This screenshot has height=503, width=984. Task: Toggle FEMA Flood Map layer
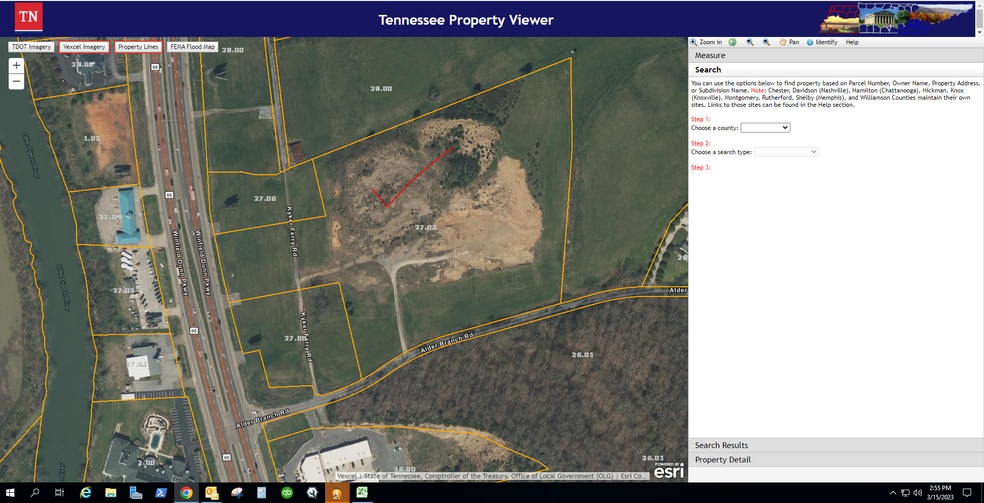(193, 46)
